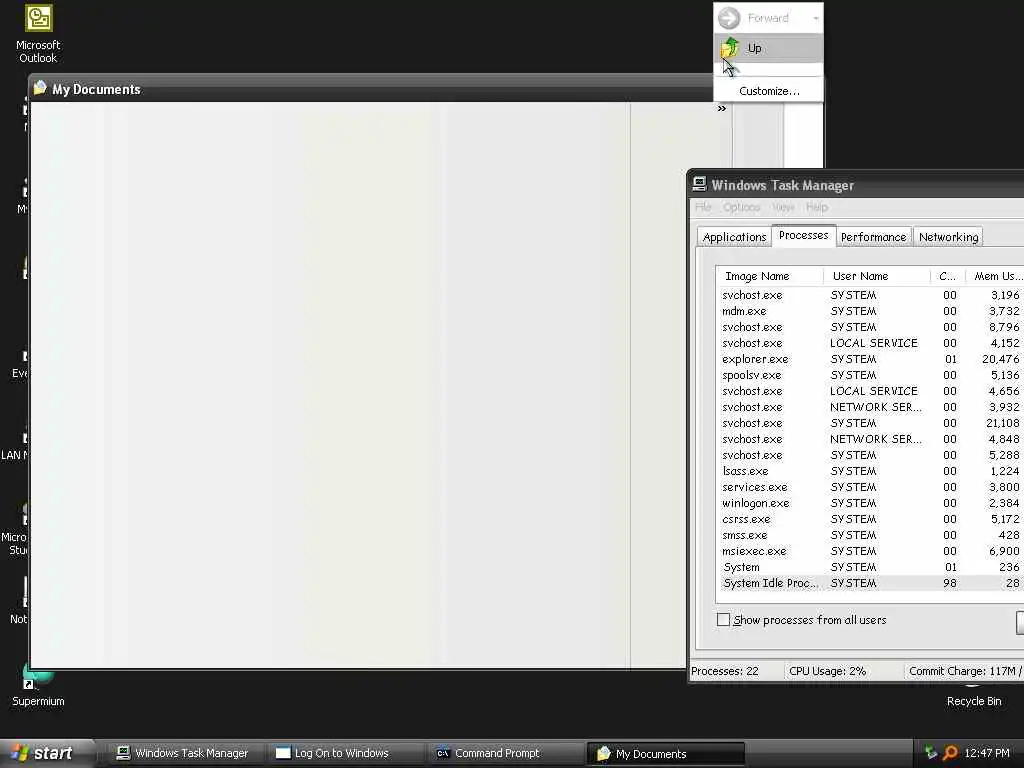The image size is (1024, 768).
Task: Switch to the Applications tab
Action: (x=734, y=237)
